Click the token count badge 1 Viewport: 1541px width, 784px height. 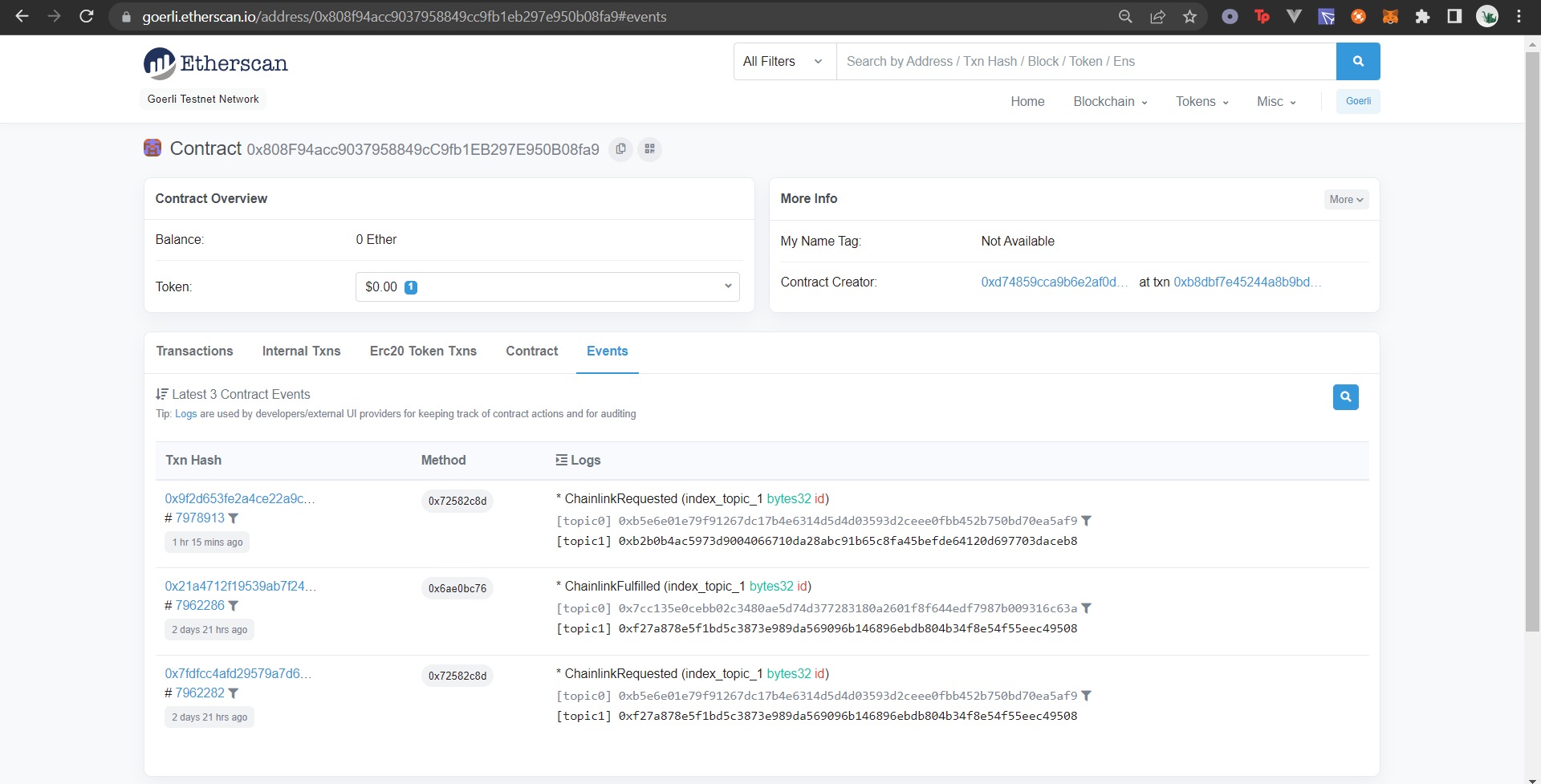tap(411, 287)
